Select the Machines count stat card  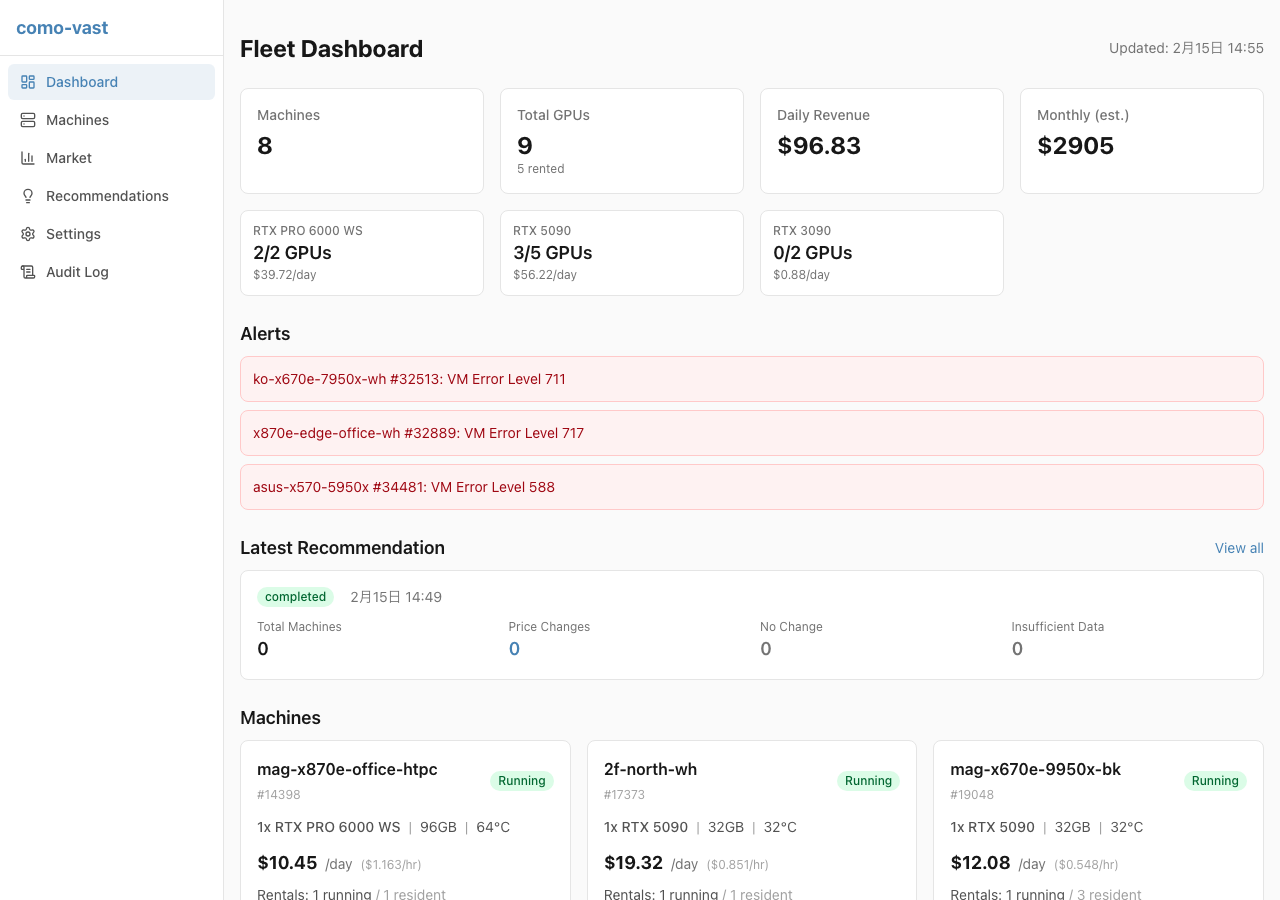coord(362,141)
